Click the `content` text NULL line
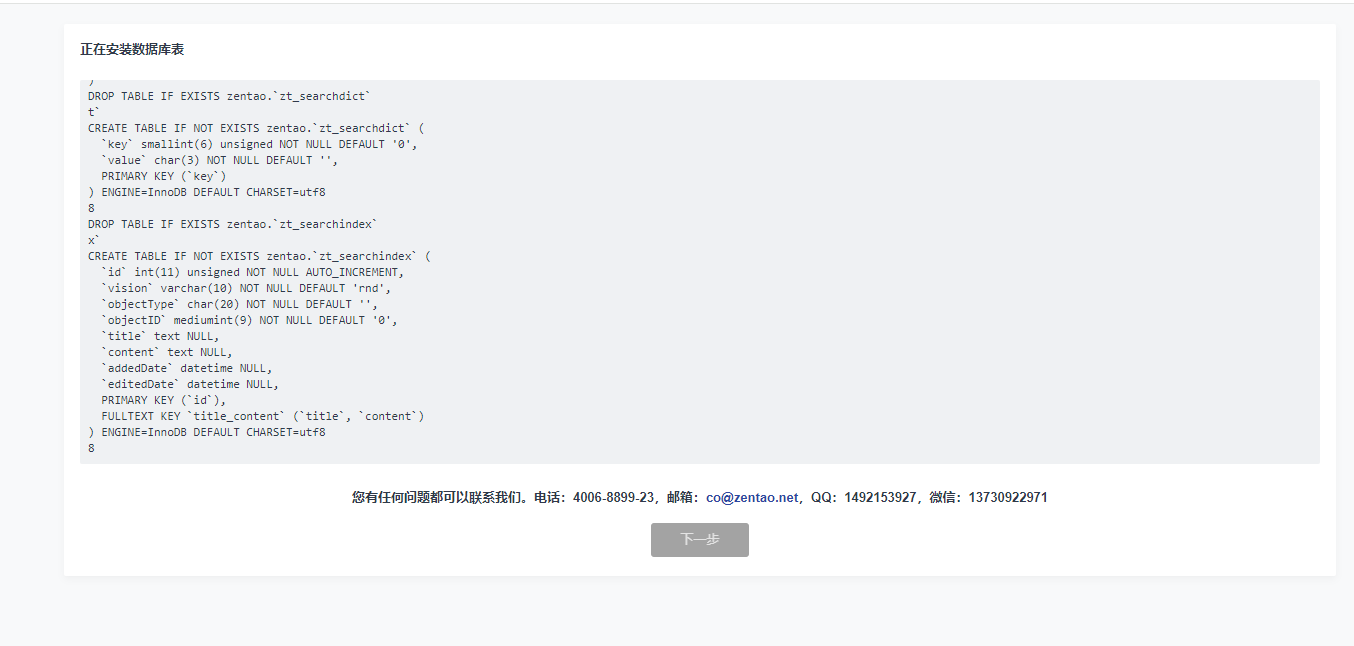This screenshot has height=646, width=1354. (x=167, y=352)
